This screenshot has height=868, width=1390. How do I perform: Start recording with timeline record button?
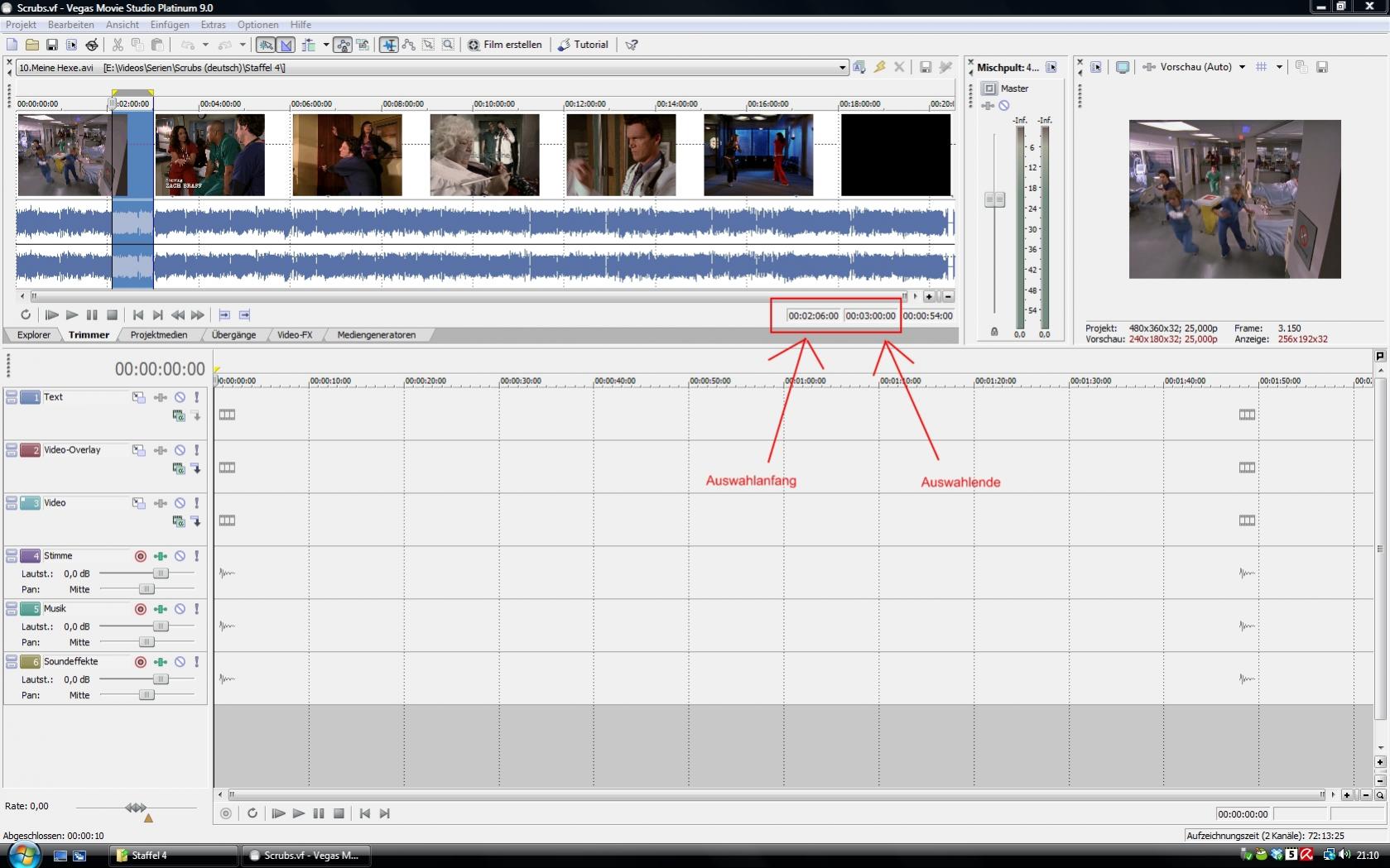tap(226, 813)
